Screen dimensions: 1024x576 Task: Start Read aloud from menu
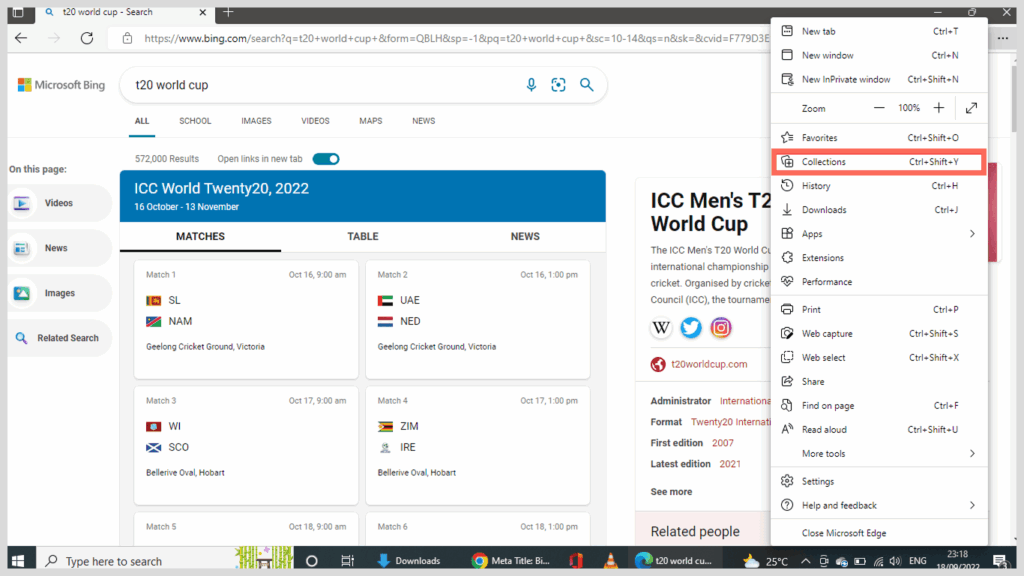click(x=878, y=430)
